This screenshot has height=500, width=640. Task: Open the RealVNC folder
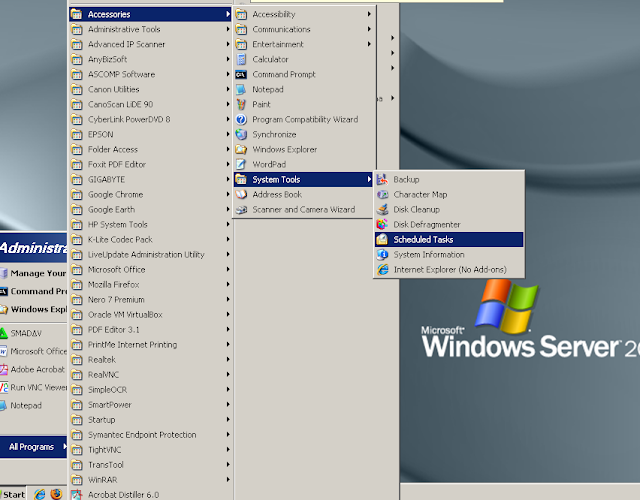tap(150, 375)
